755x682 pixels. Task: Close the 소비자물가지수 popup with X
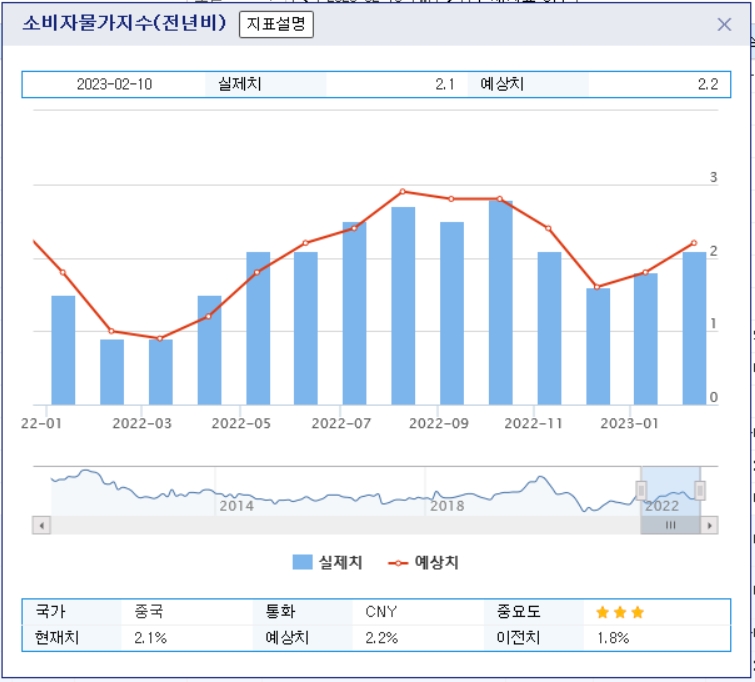(724, 25)
